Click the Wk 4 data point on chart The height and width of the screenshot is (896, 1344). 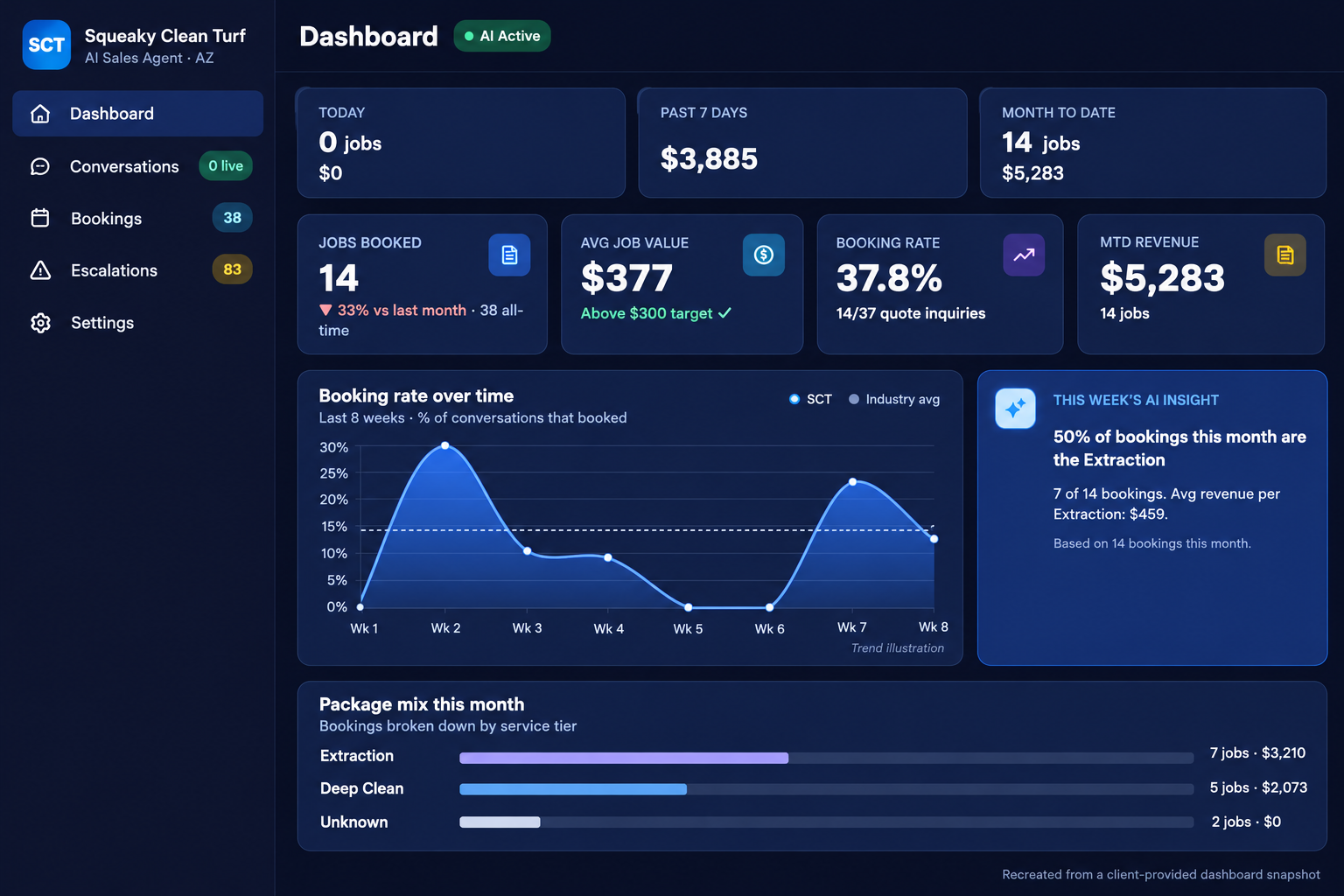coord(608,557)
